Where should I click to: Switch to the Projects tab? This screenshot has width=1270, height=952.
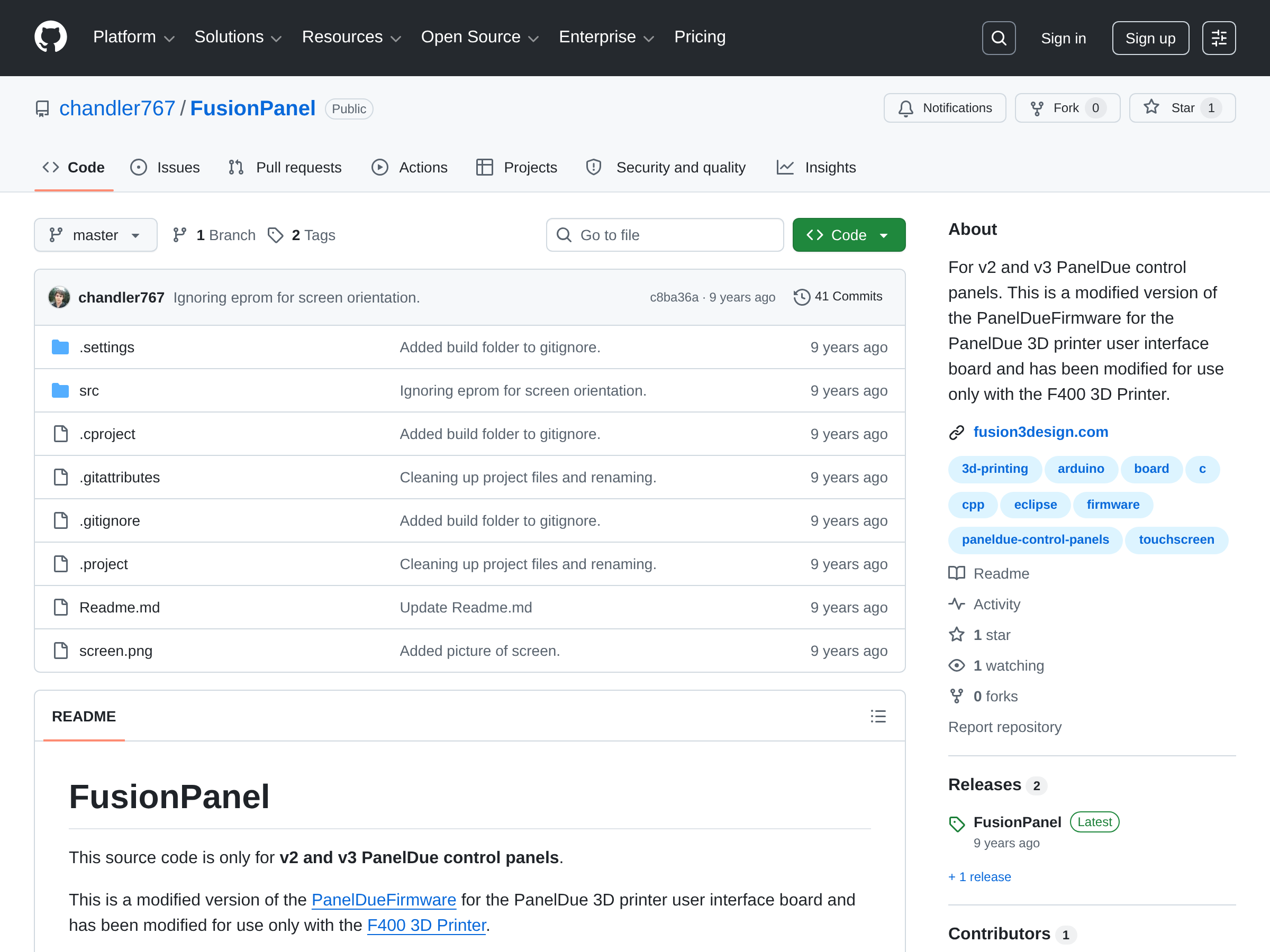click(x=516, y=168)
